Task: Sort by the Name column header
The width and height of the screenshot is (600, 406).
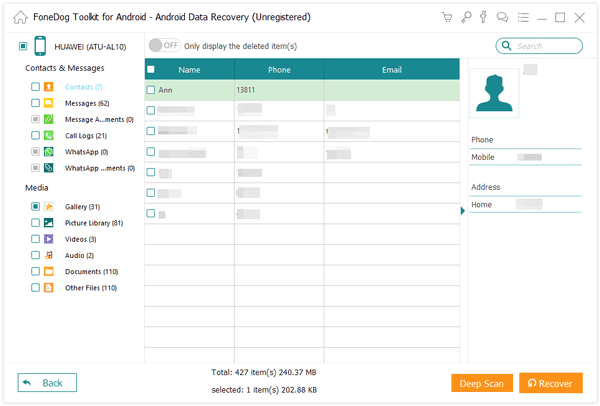Action: (x=189, y=70)
